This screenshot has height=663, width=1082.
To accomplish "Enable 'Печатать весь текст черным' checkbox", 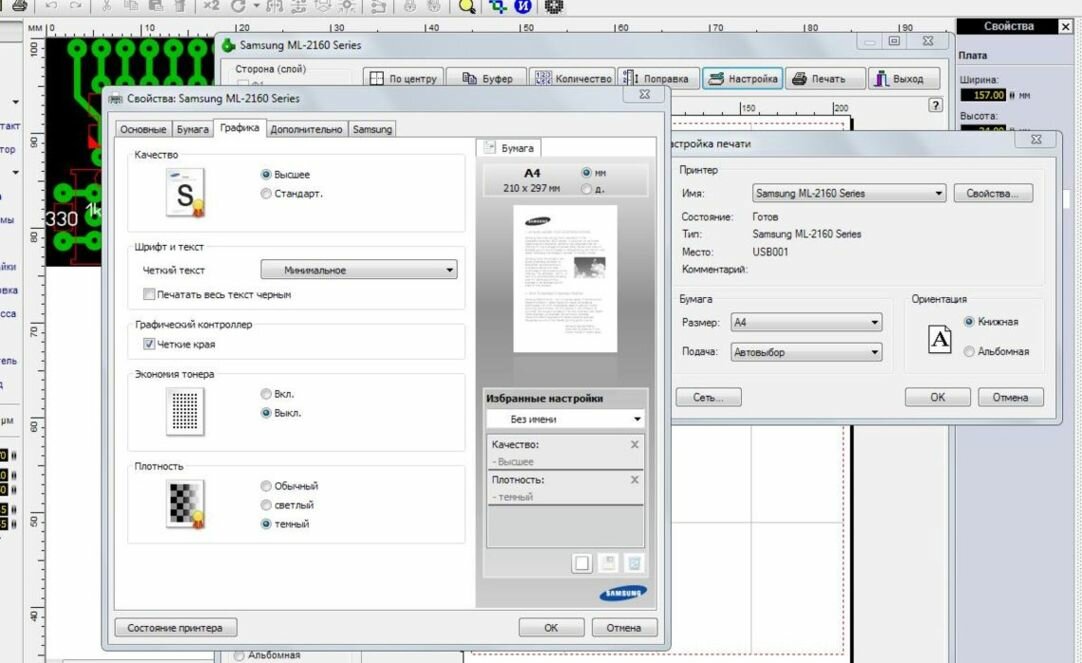I will [148, 294].
